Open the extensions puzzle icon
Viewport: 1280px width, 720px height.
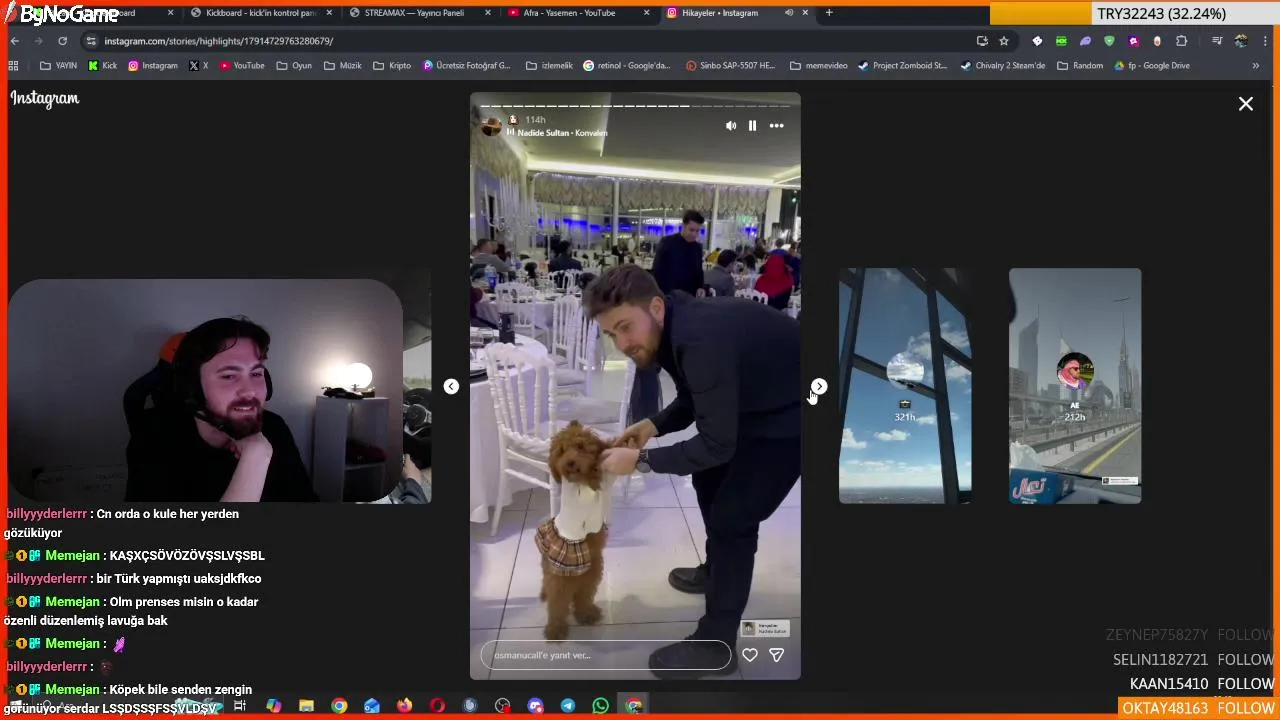[x=1181, y=41]
